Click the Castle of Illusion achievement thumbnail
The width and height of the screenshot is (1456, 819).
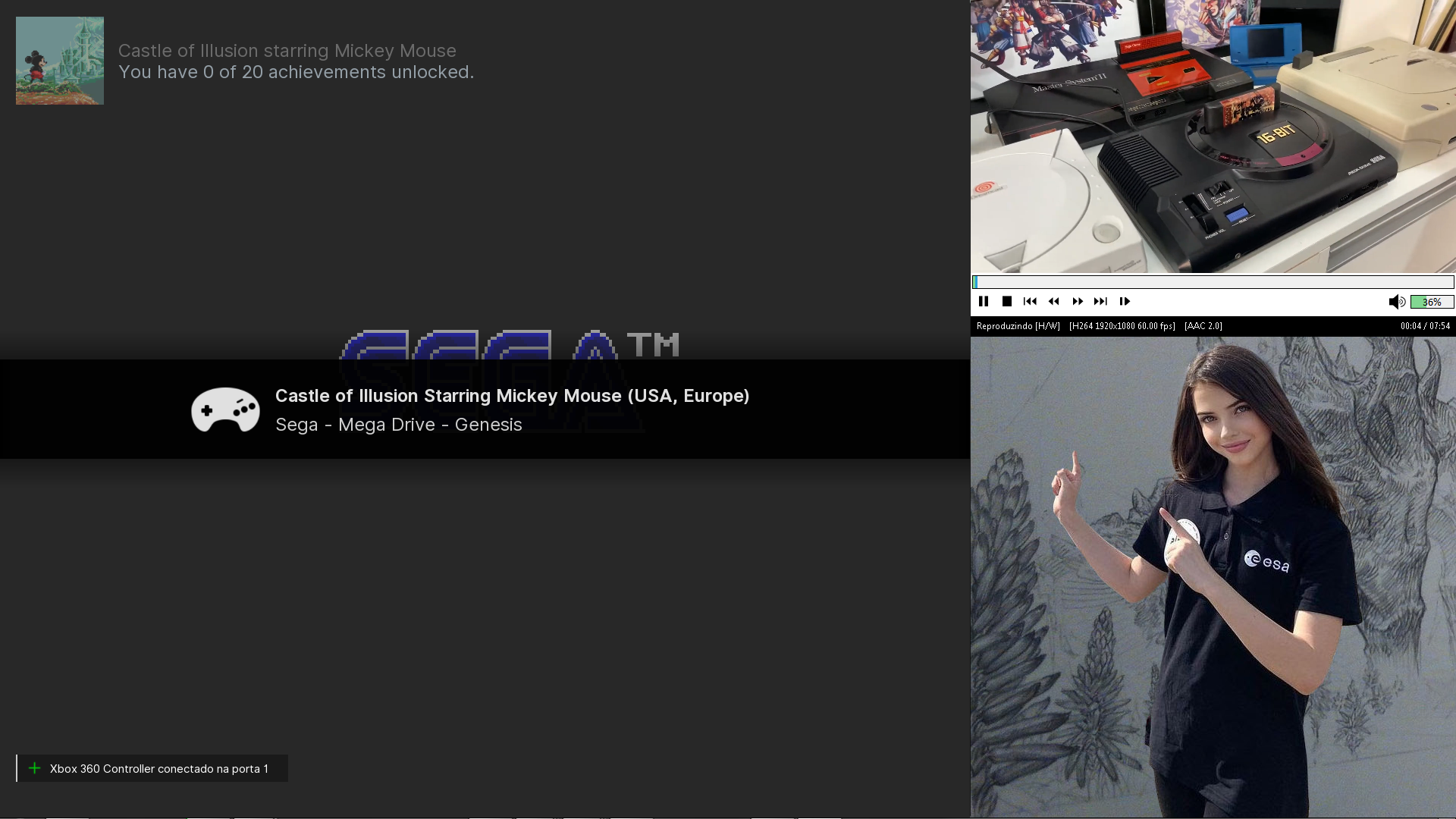pyautogui.click(x=60, y=61)
